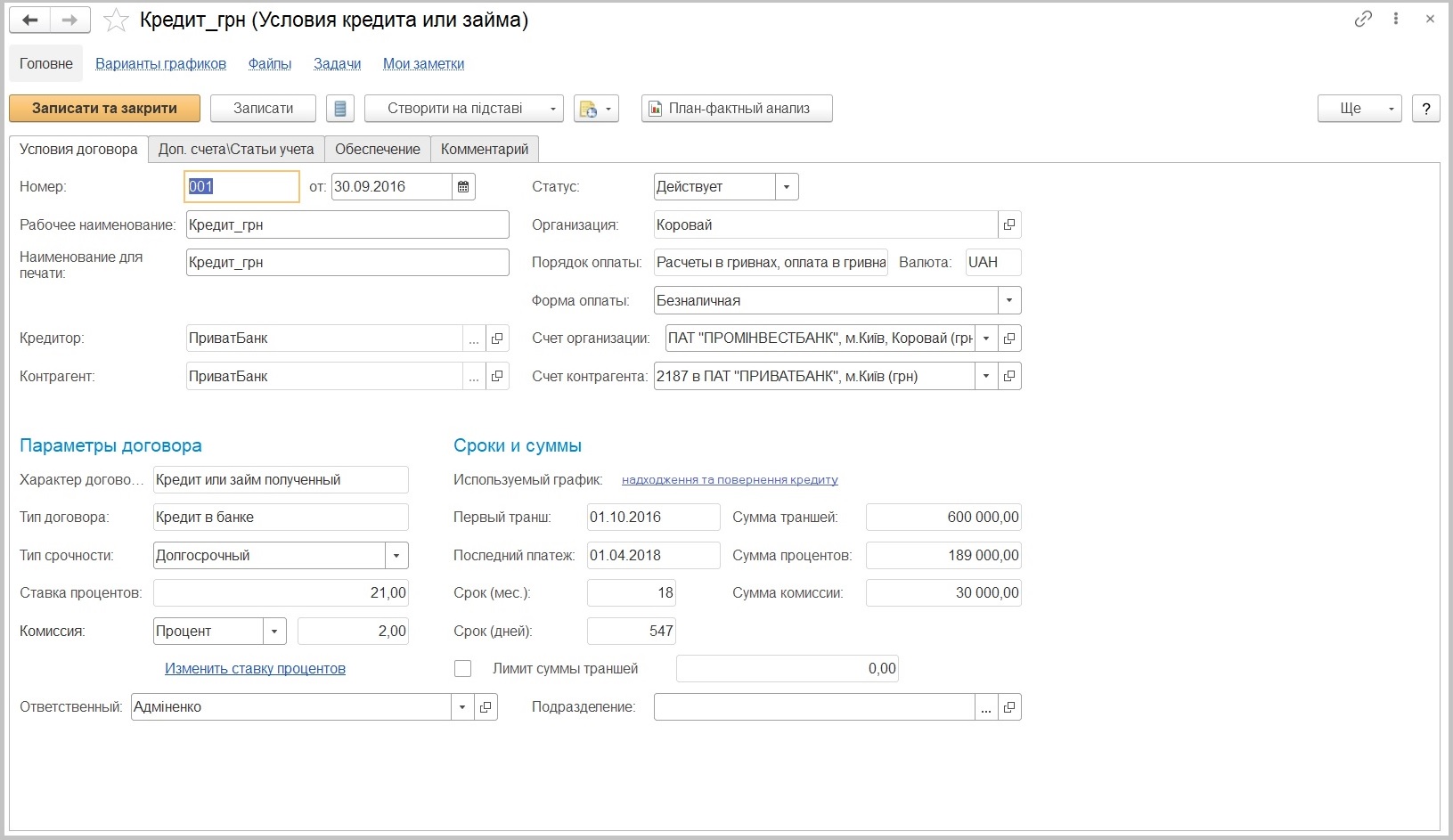The height and width of the screenshot is (840, 1453).
Task: Click the Записати button
Action: click(264, 109)
